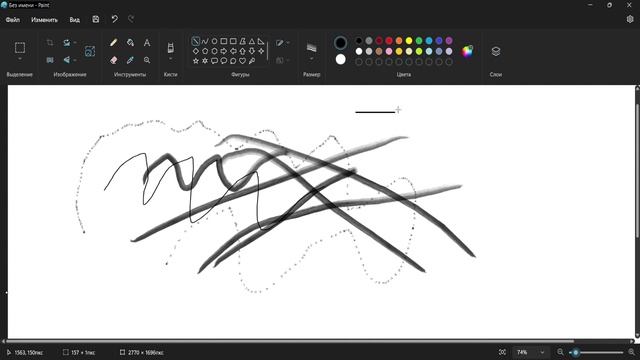
Task: Pick the yellow color swatch
Action: [409, 40]
